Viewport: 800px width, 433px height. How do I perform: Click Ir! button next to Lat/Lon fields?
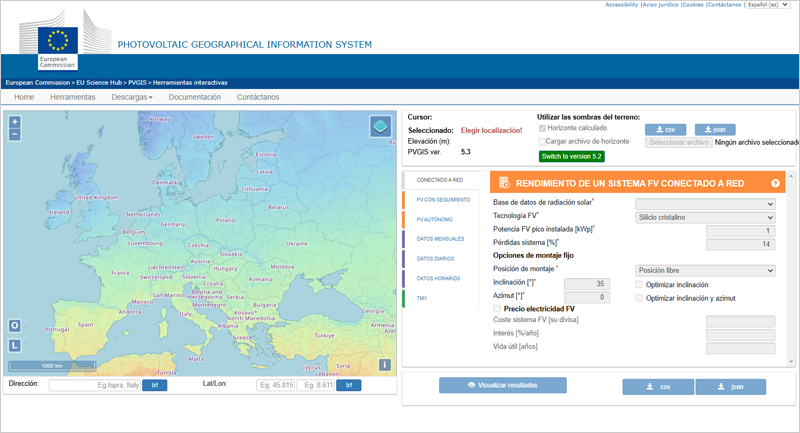click(x=349, y=385)
